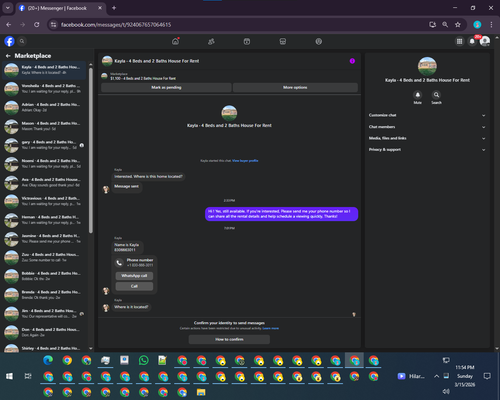Click the 'Where is it located?' message

pyautogui.click(x=131, y=307)
